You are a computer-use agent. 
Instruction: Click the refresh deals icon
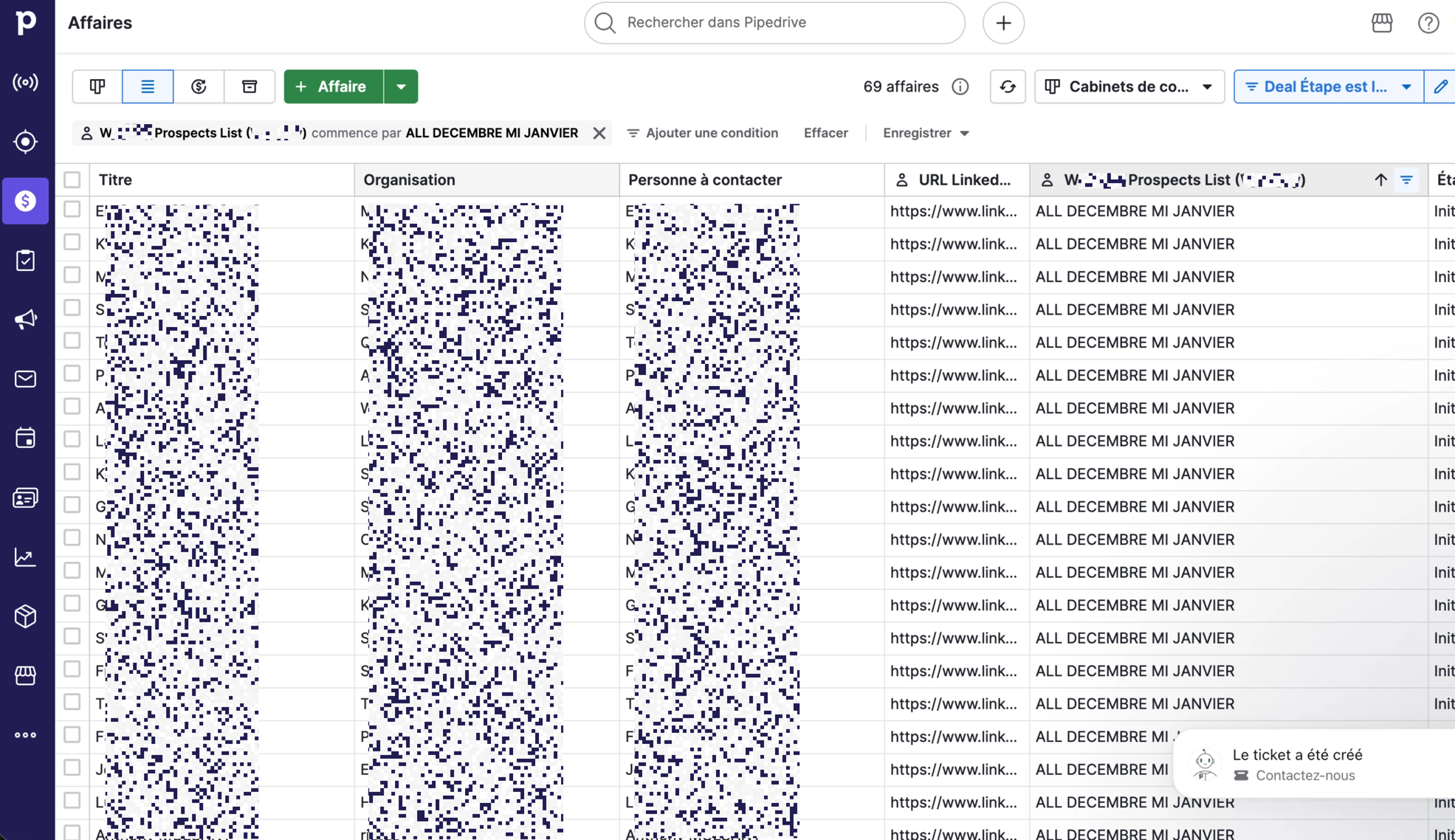(x=1007, y=86)
